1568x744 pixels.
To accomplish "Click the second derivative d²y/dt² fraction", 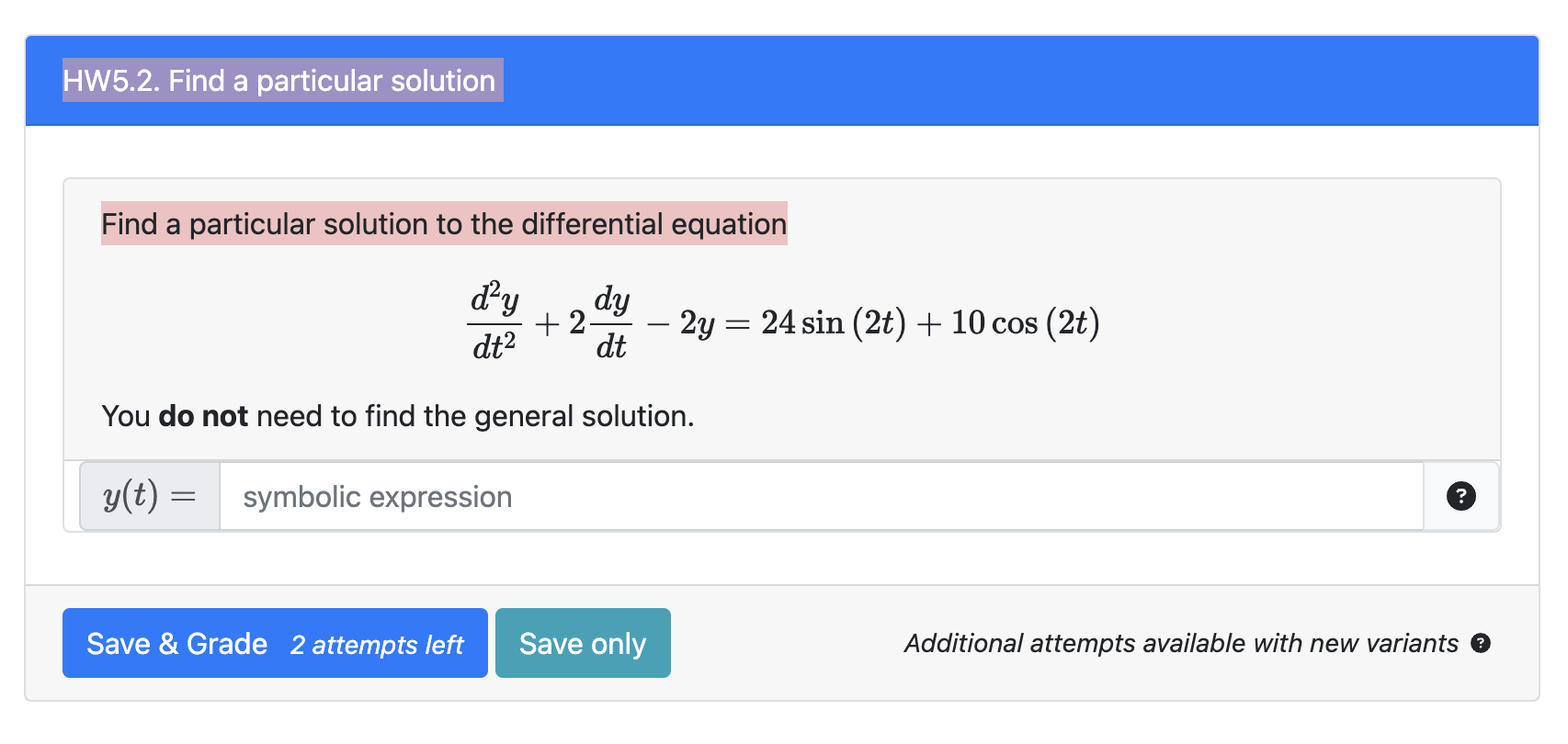I will click(x=494, y=322).
